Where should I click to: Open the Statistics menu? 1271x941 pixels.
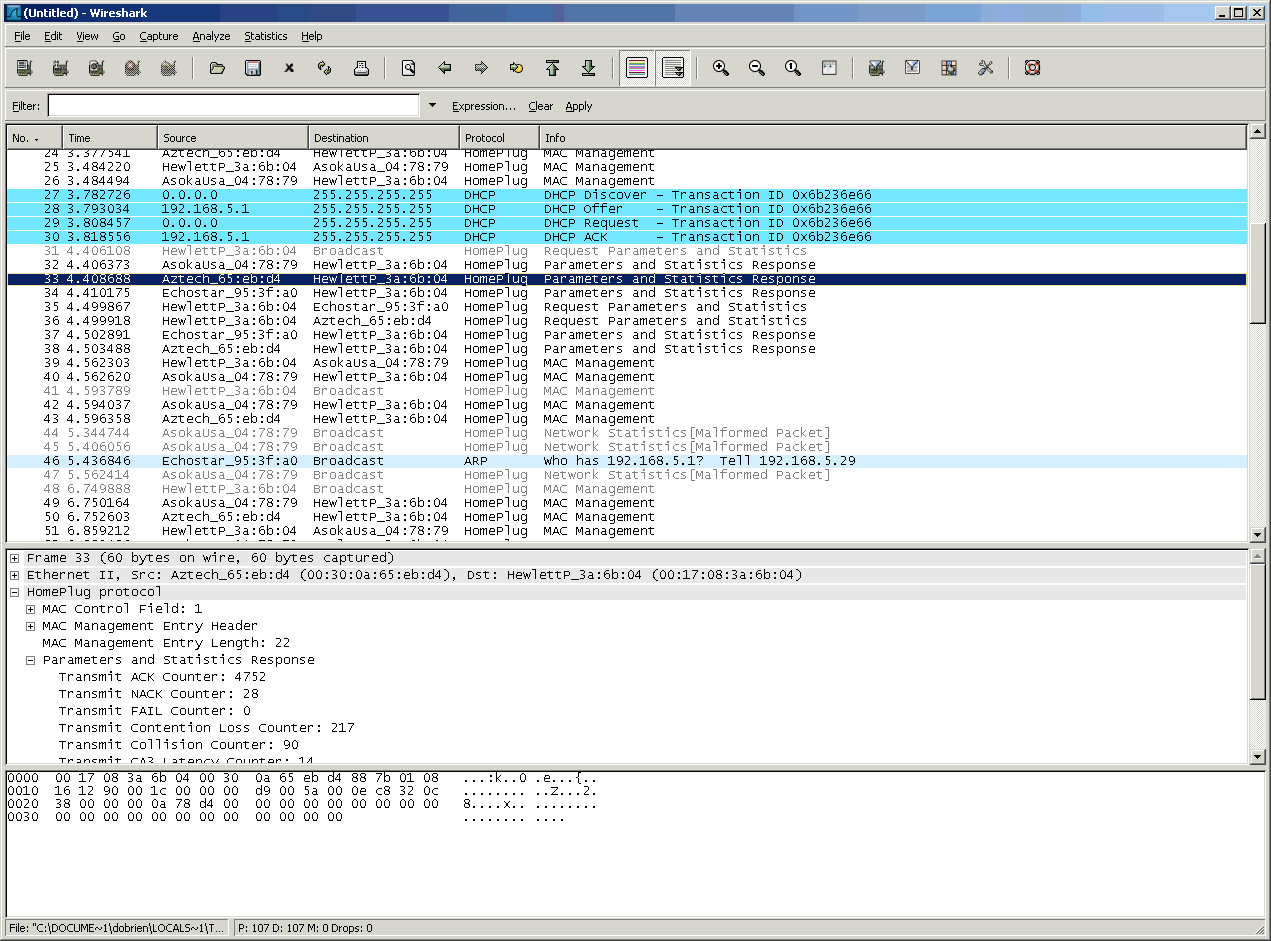pyautogui.click(x=266, y=36)
